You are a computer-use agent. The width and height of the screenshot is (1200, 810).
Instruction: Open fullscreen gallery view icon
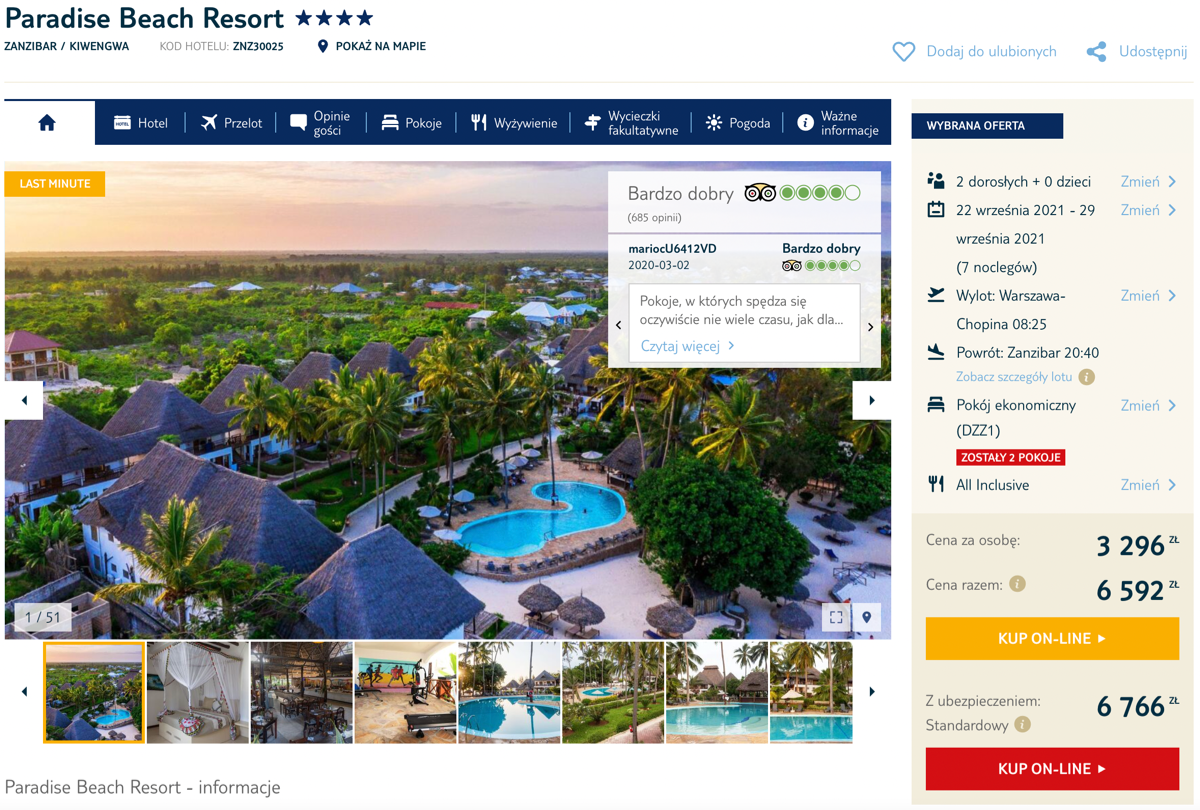(x=836, y=617)
